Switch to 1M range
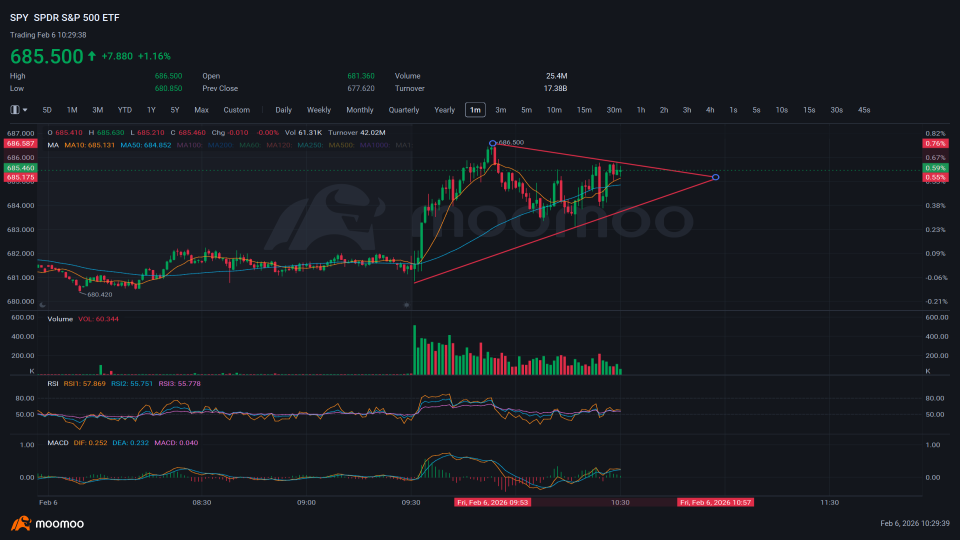960x540 pixels. [72, 110]
